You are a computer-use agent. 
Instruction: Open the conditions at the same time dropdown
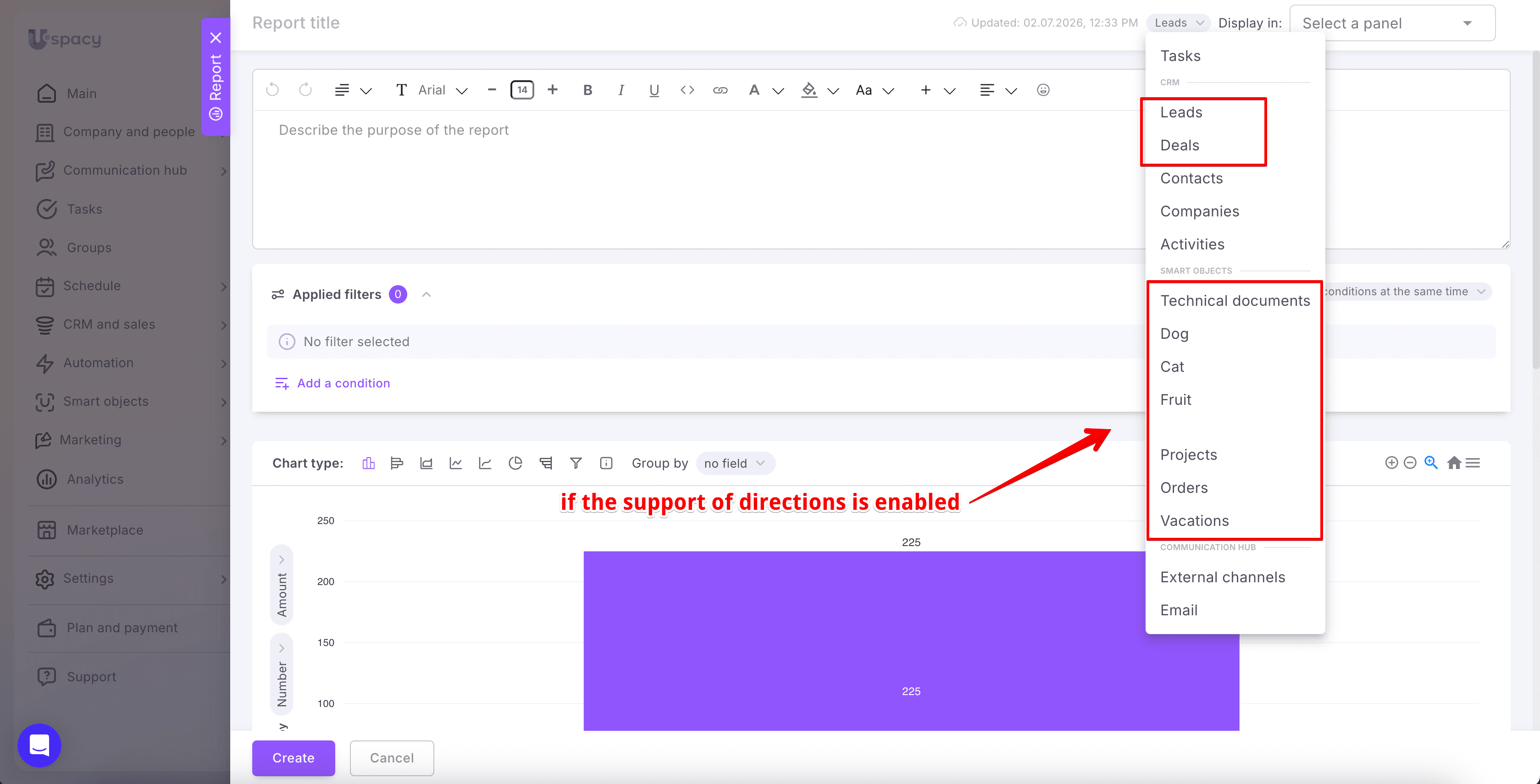click(1407, 292)
